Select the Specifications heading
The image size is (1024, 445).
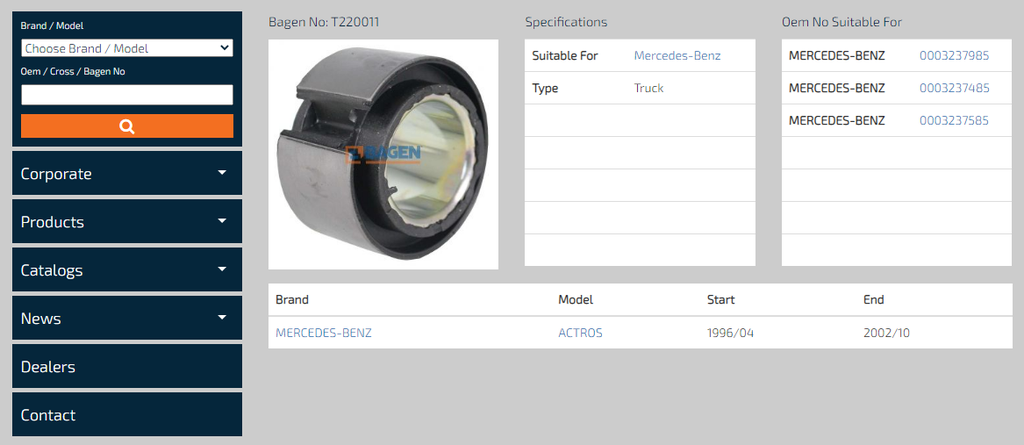[x=566, y=22]
